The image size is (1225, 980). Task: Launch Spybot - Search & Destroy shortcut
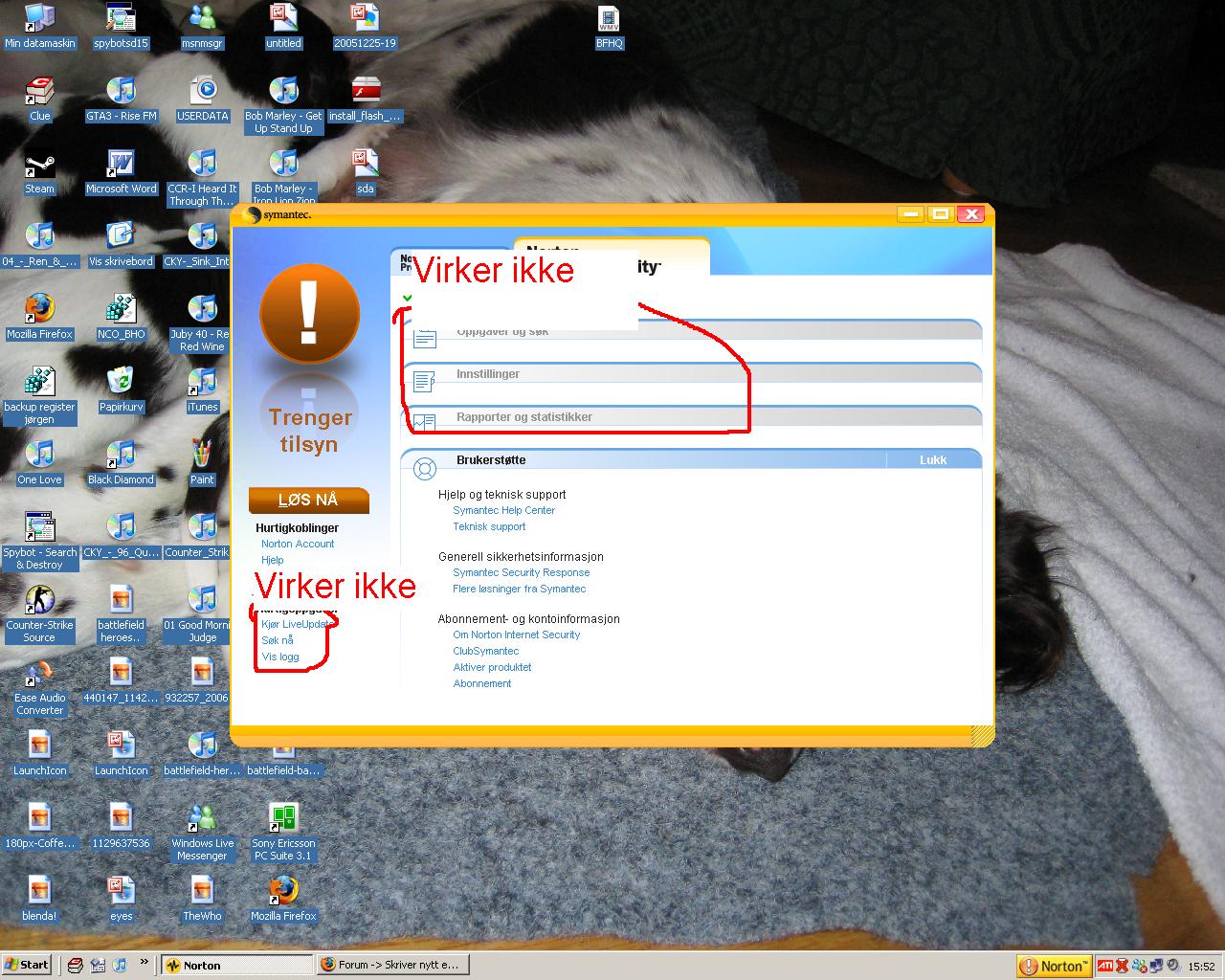coord(39,541)
